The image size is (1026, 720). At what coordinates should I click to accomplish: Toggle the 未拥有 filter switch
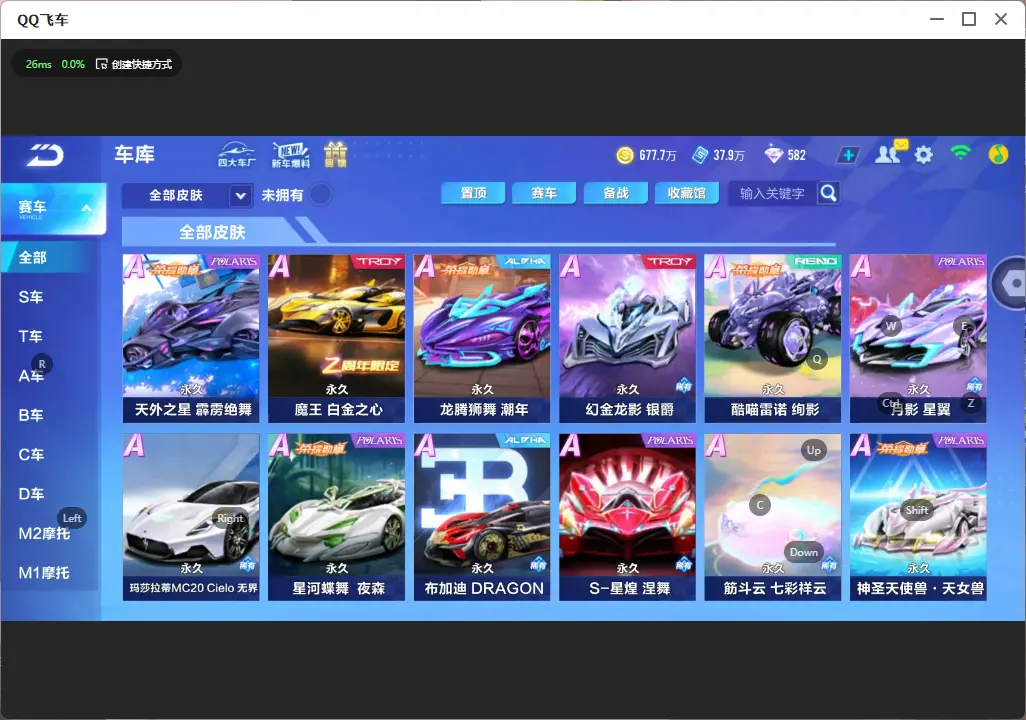pos(320,194)
